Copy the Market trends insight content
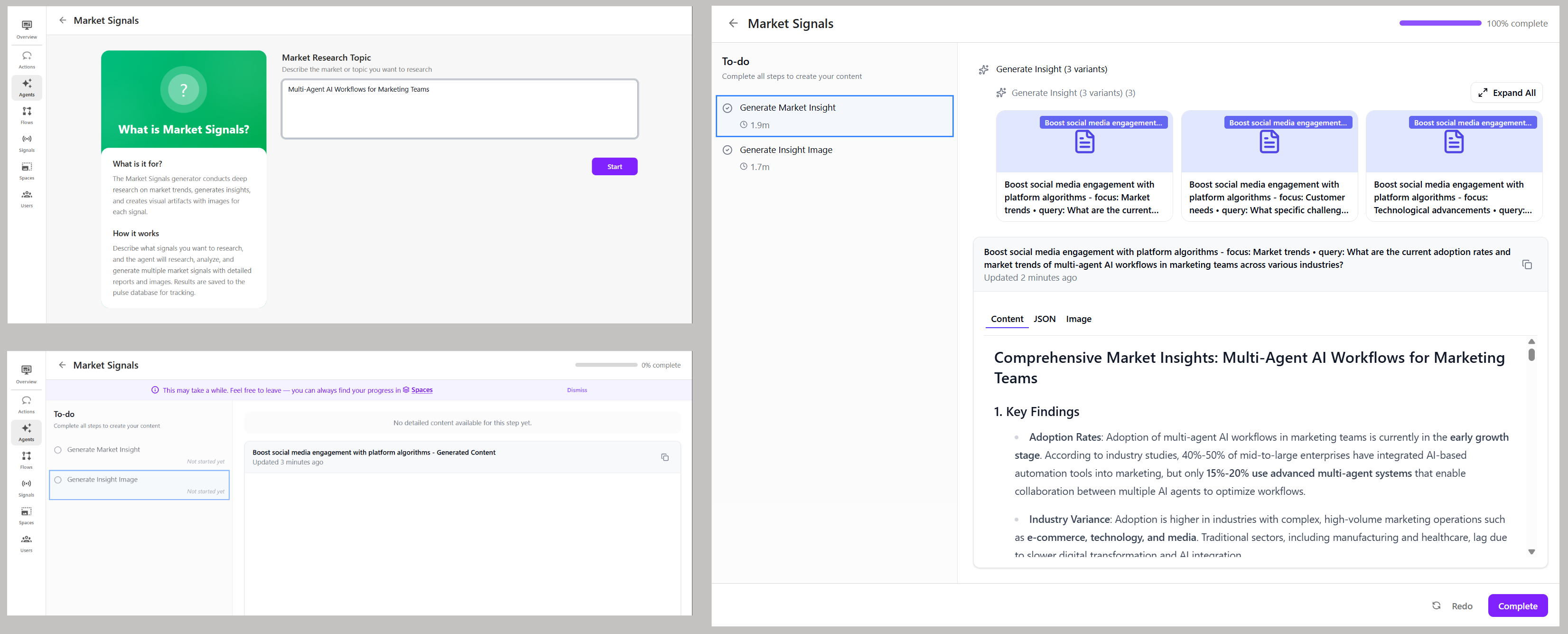This screenshot has height=634, width=1568. (x=1527, y=265)
